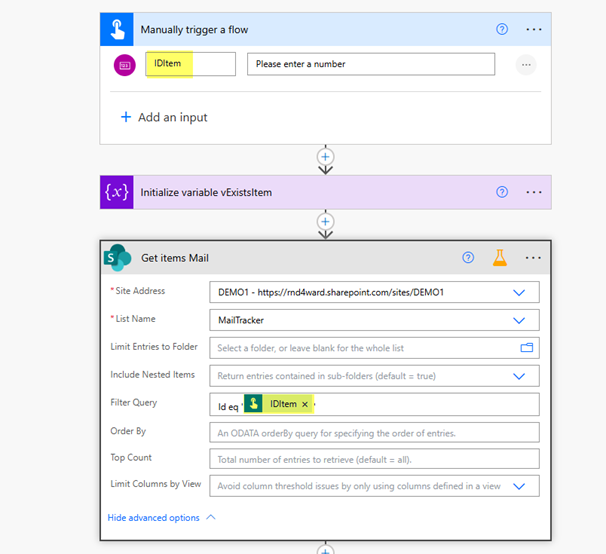Open the Include Nested Items dropdown
606x554 pixels.
coord(518,376)
